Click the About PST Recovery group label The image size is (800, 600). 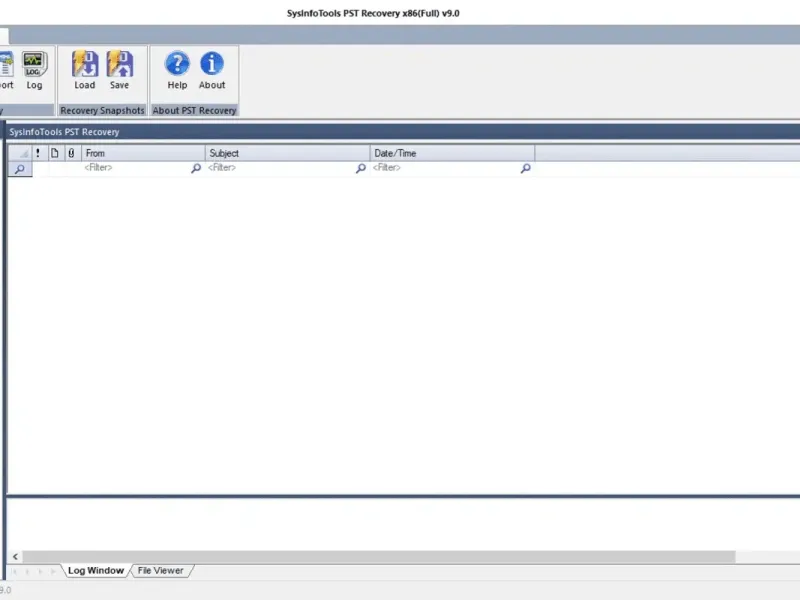194,110
